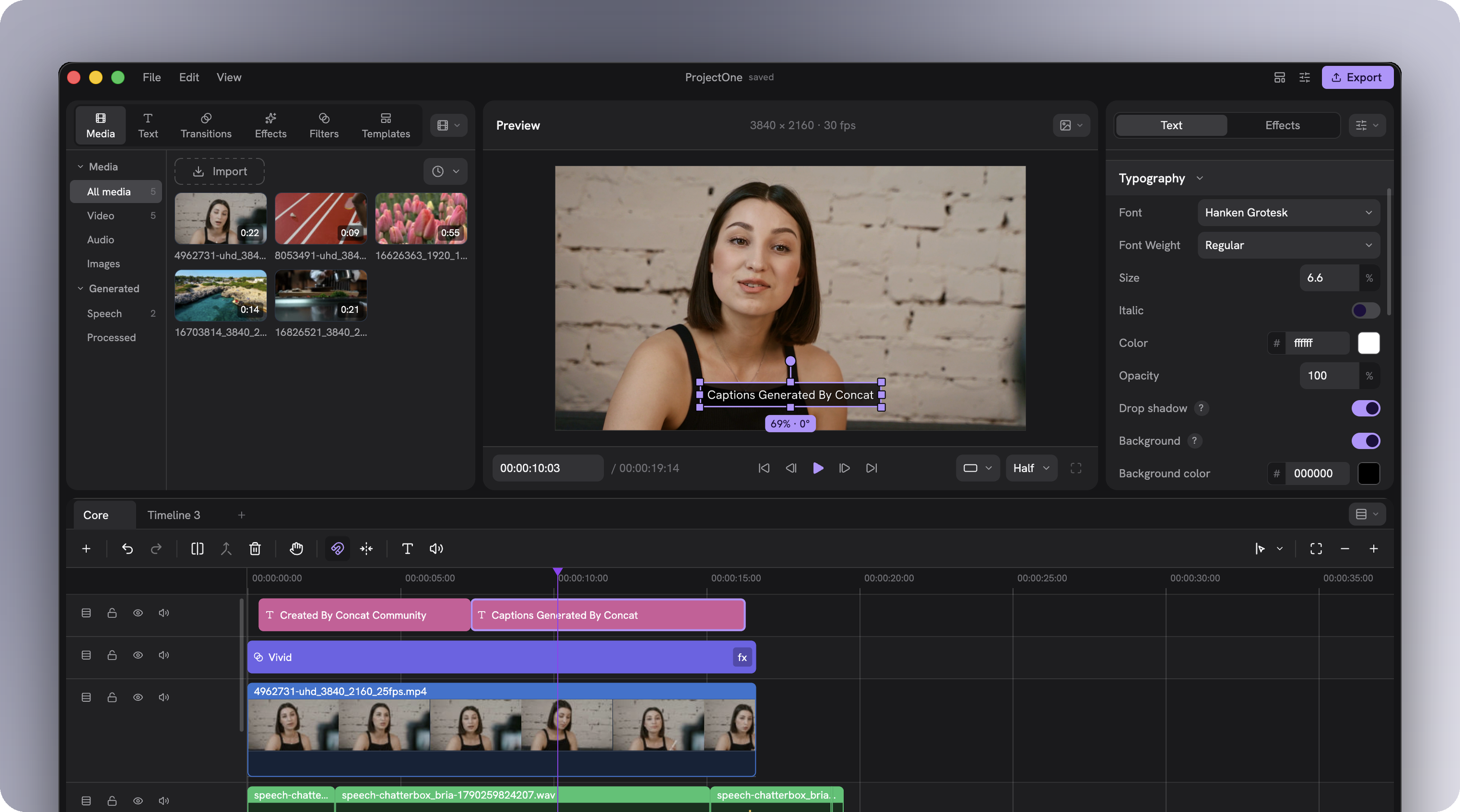Click the delete trash icon in timeline toolbar
Image resolution: width=1460 pixels, height=812 pixels.
point(255,548)
